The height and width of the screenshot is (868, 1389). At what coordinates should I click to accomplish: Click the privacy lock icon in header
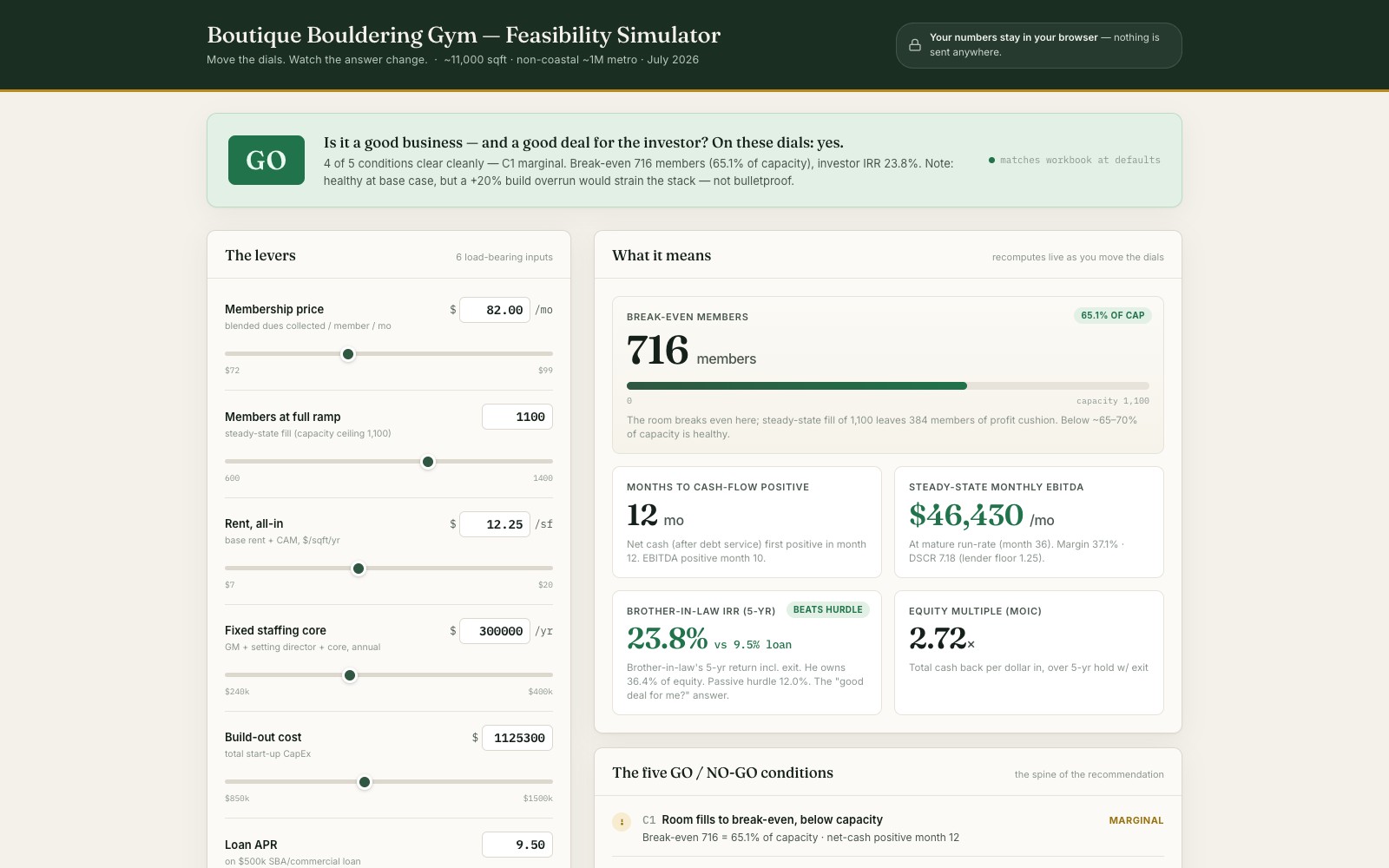(x=915, y=45)
